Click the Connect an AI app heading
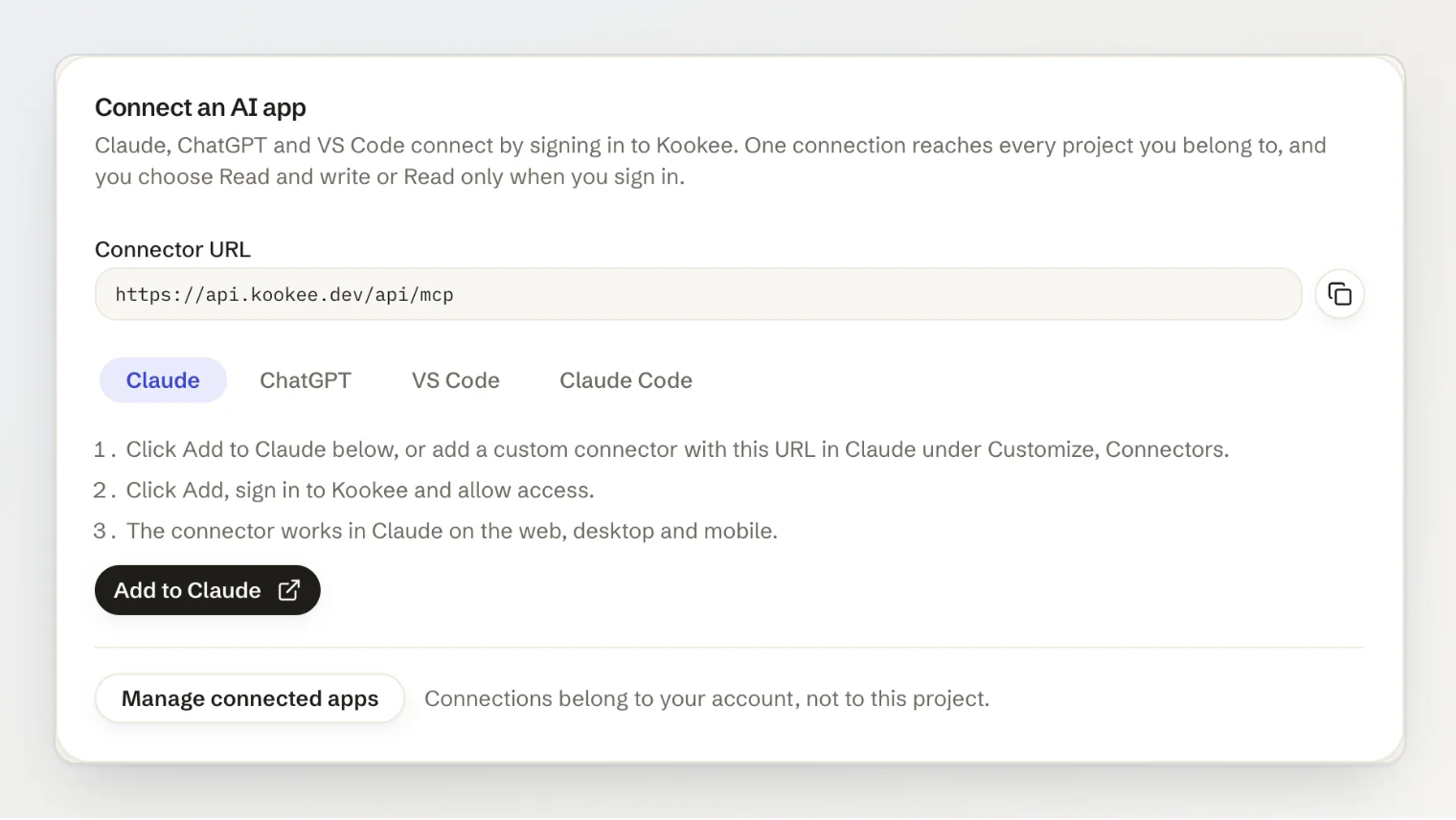The width and height of the screenshot is (1456, 820). pos(200,107)
